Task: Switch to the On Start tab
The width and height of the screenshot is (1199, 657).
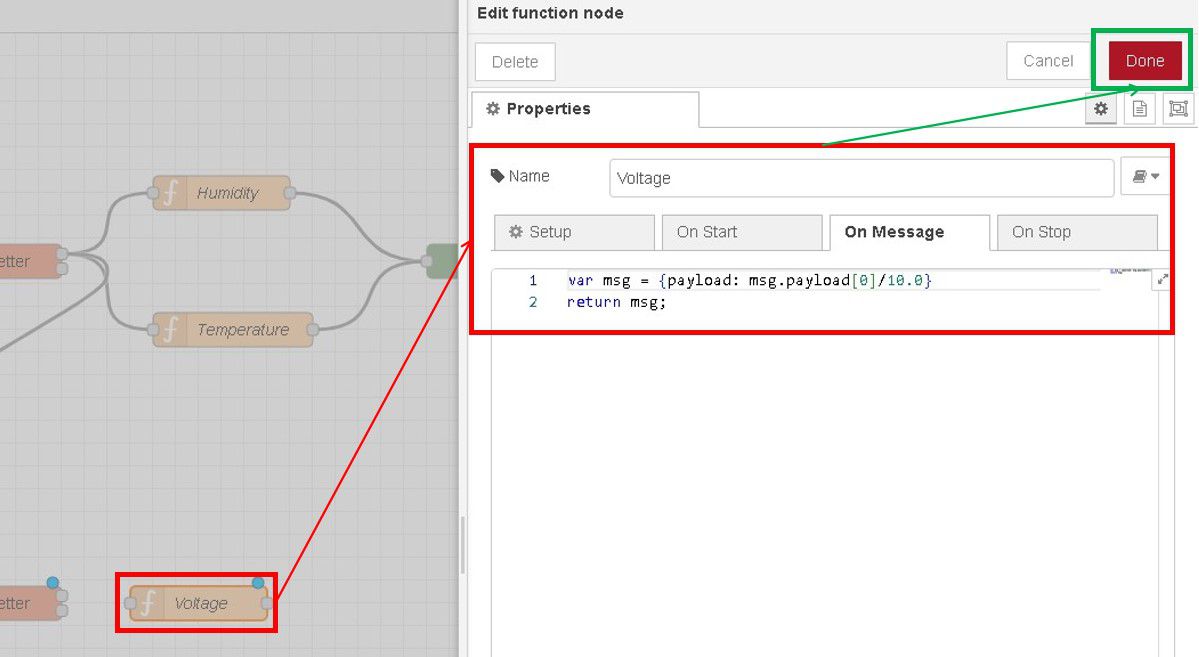Action: tap(741, 232)
